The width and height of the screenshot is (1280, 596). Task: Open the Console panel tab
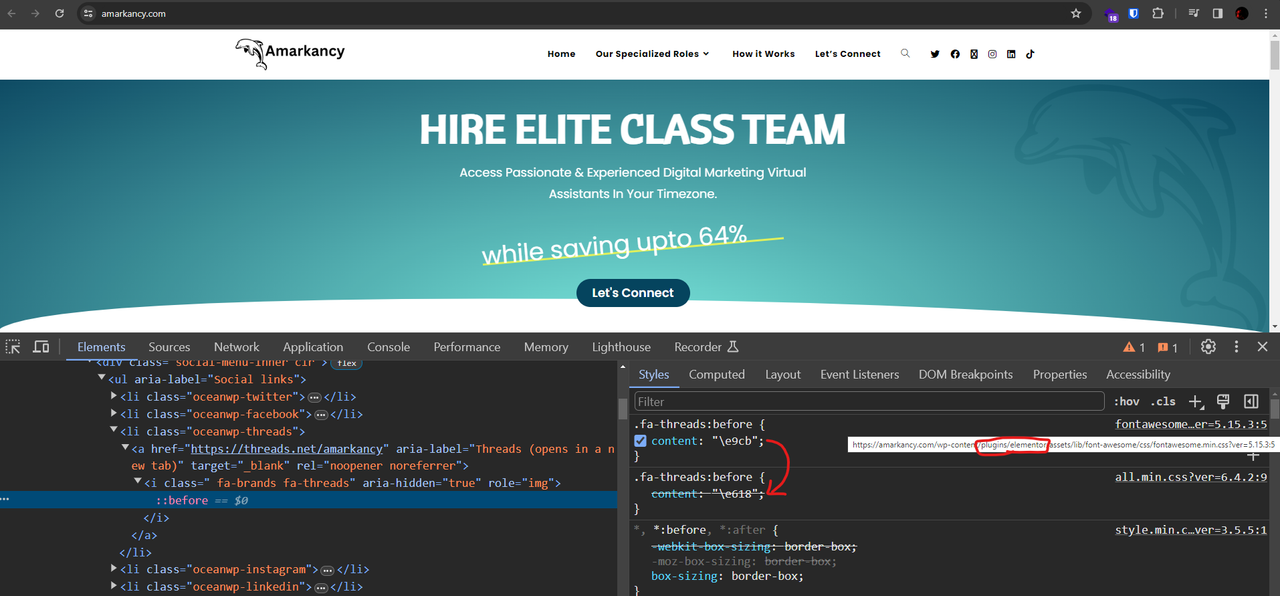[x=388, y=347]
